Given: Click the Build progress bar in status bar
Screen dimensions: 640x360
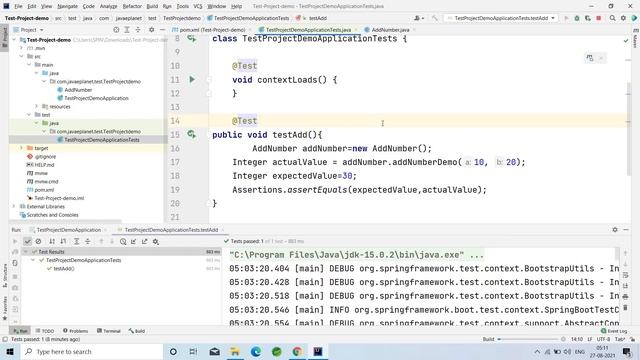Looking at the screenshot, I should pos(529,339).
